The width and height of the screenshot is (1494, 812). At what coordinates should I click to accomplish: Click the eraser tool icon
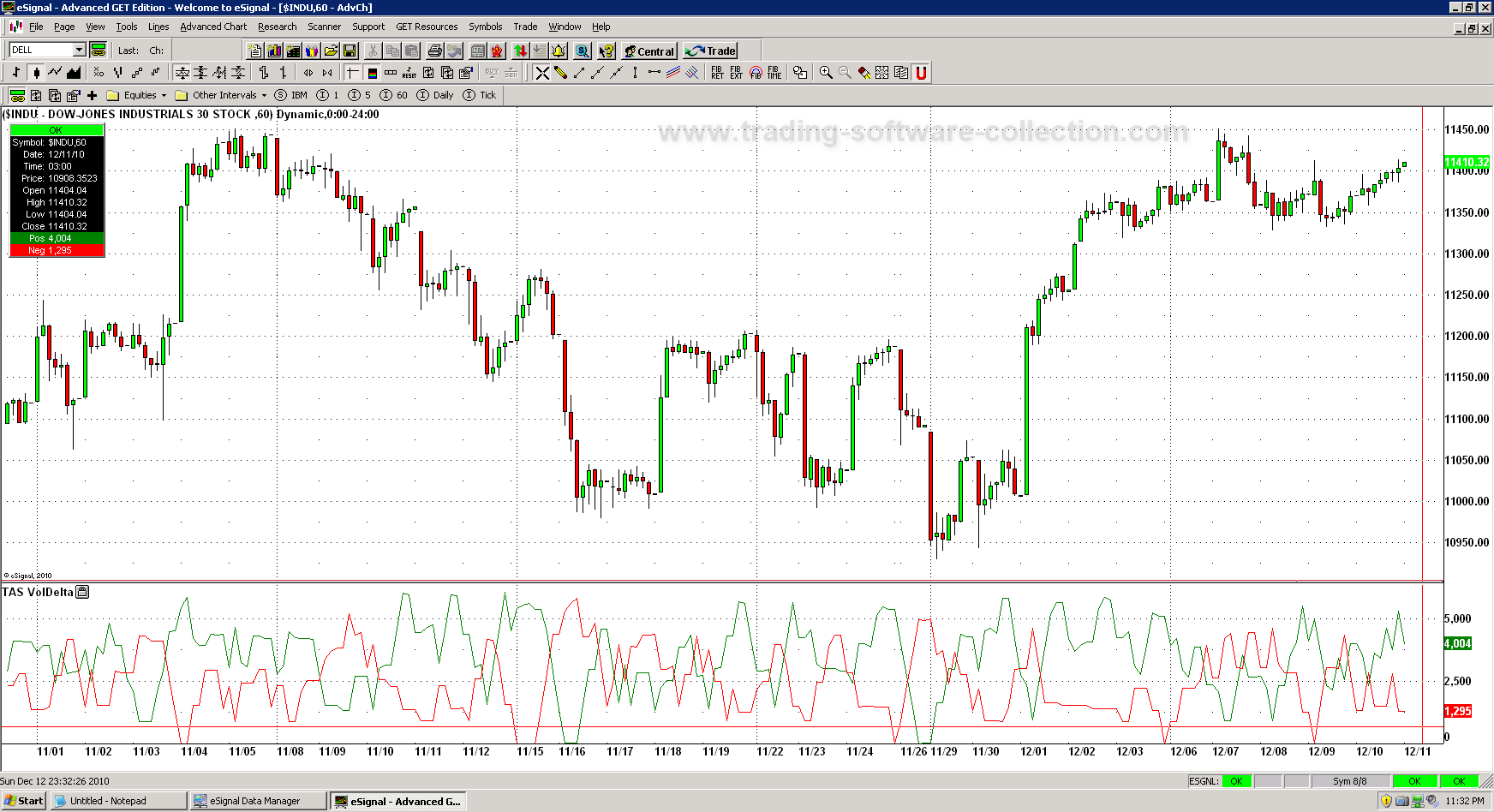coord(864,73)
